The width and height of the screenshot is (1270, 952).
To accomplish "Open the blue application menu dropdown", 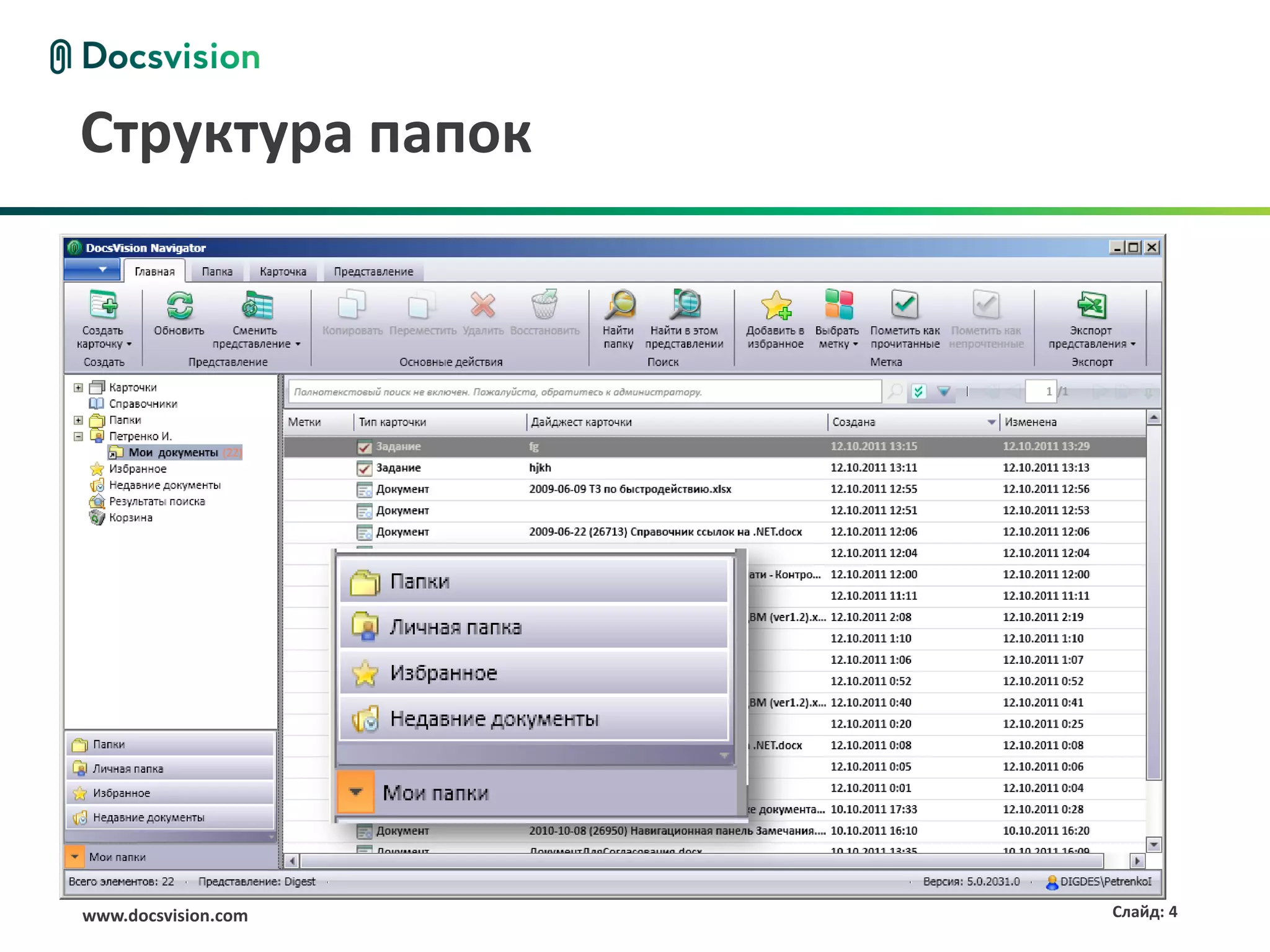I will [x=92, y=270].
